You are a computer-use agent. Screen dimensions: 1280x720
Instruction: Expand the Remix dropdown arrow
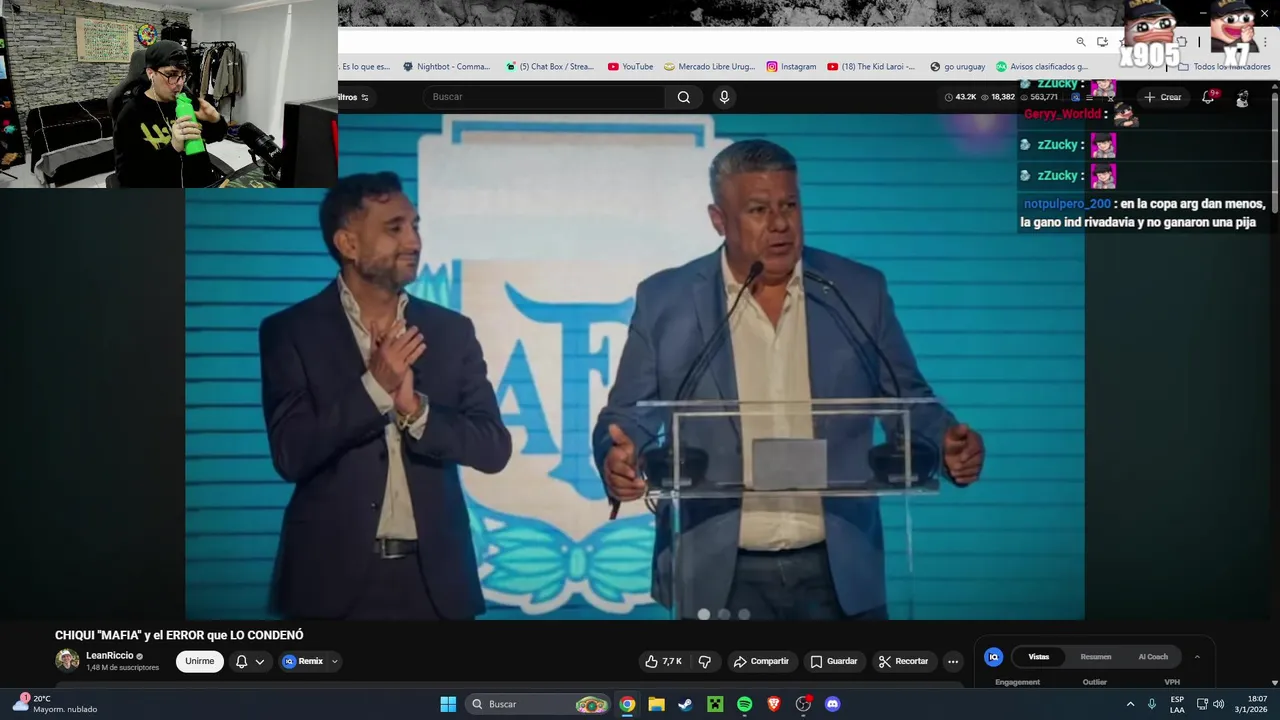335,661
